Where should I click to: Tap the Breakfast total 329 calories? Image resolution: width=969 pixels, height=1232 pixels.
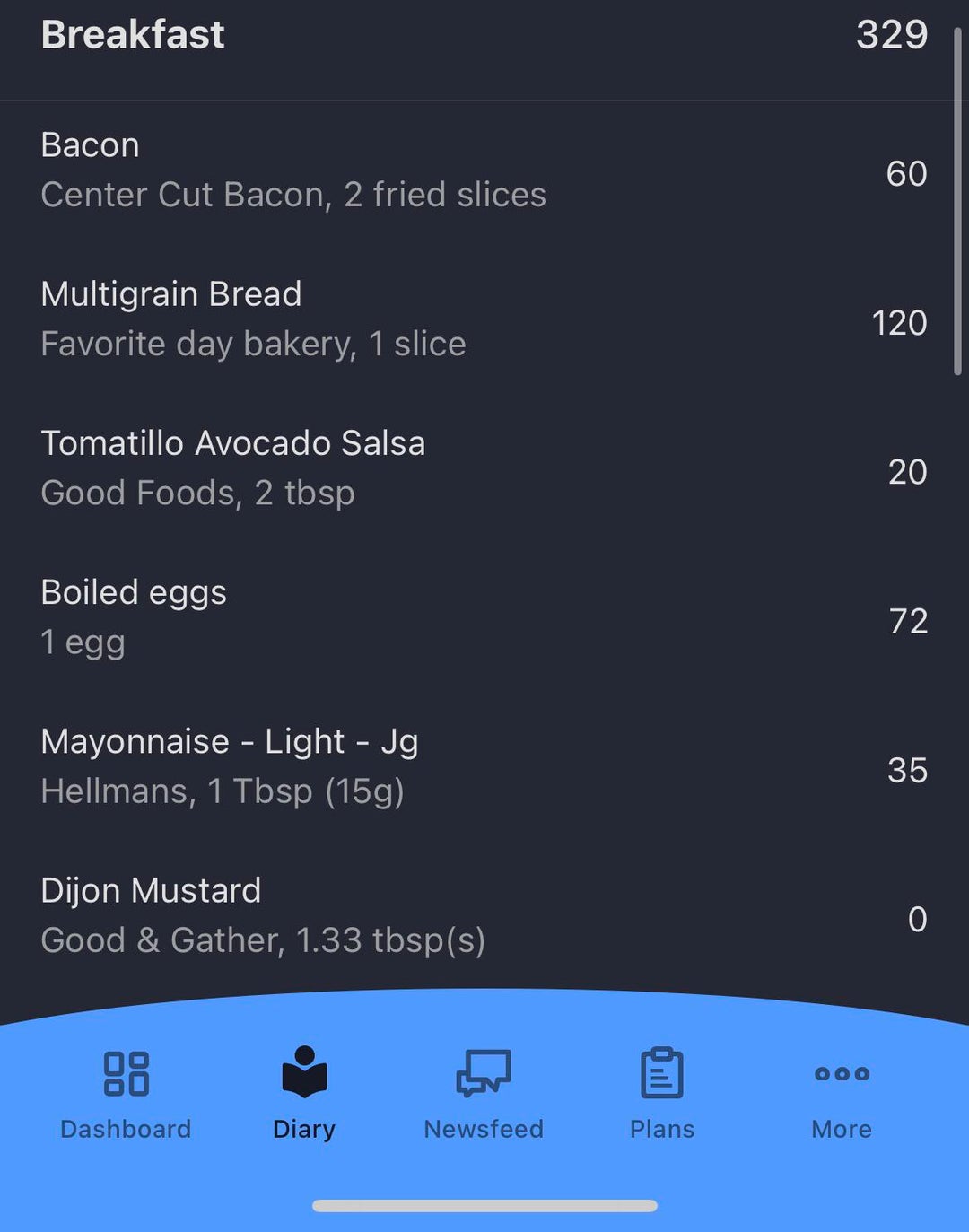pos(891,35)
